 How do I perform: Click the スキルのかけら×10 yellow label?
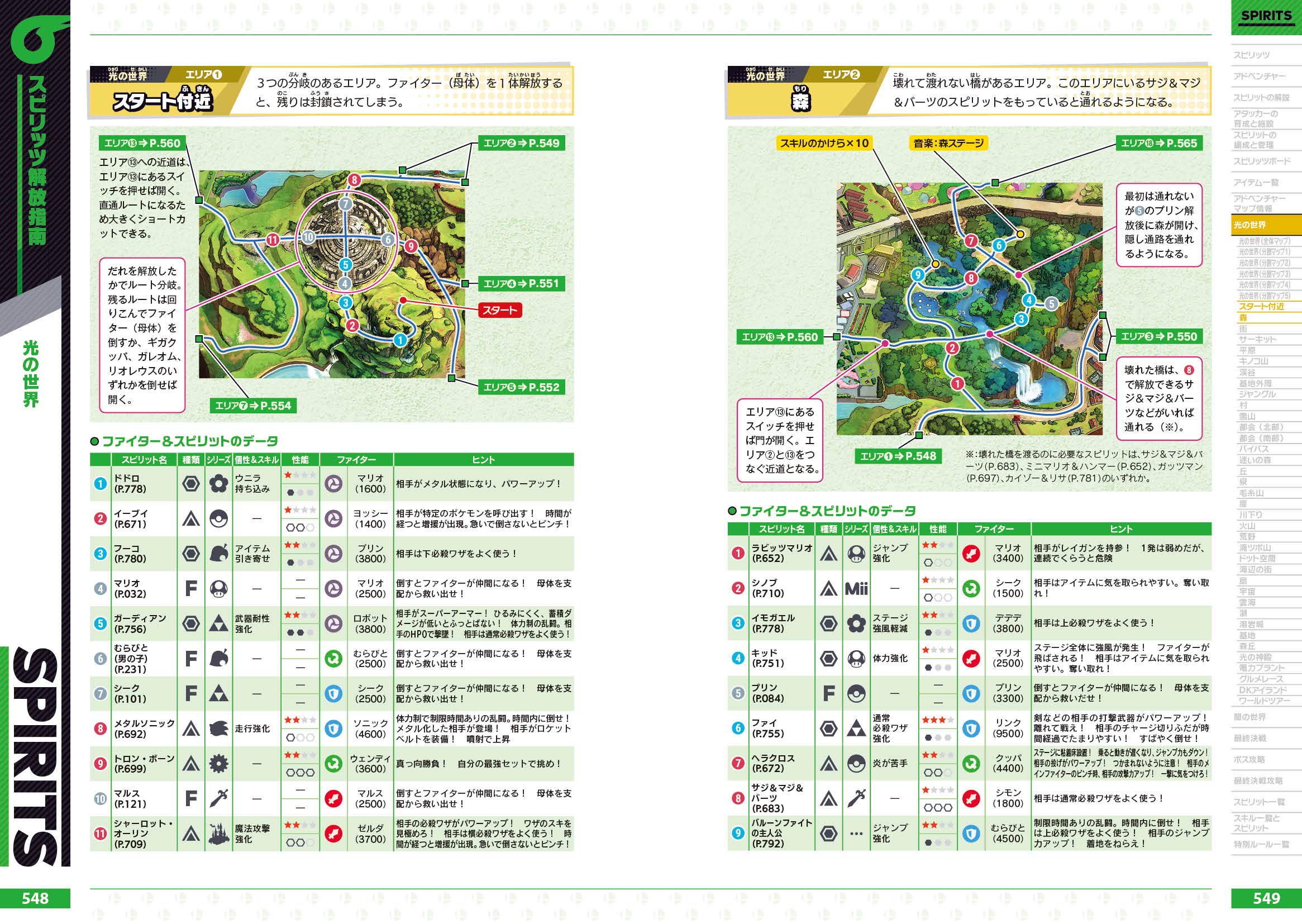point(824,143)
